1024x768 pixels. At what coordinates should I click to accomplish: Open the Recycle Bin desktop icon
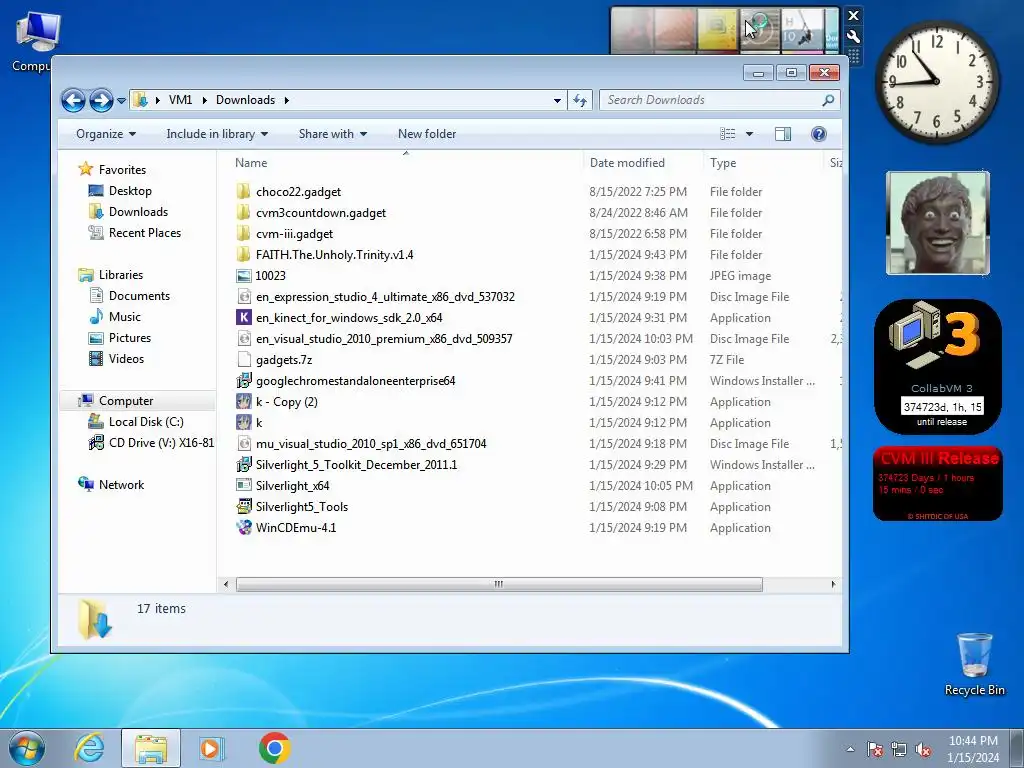974,664
